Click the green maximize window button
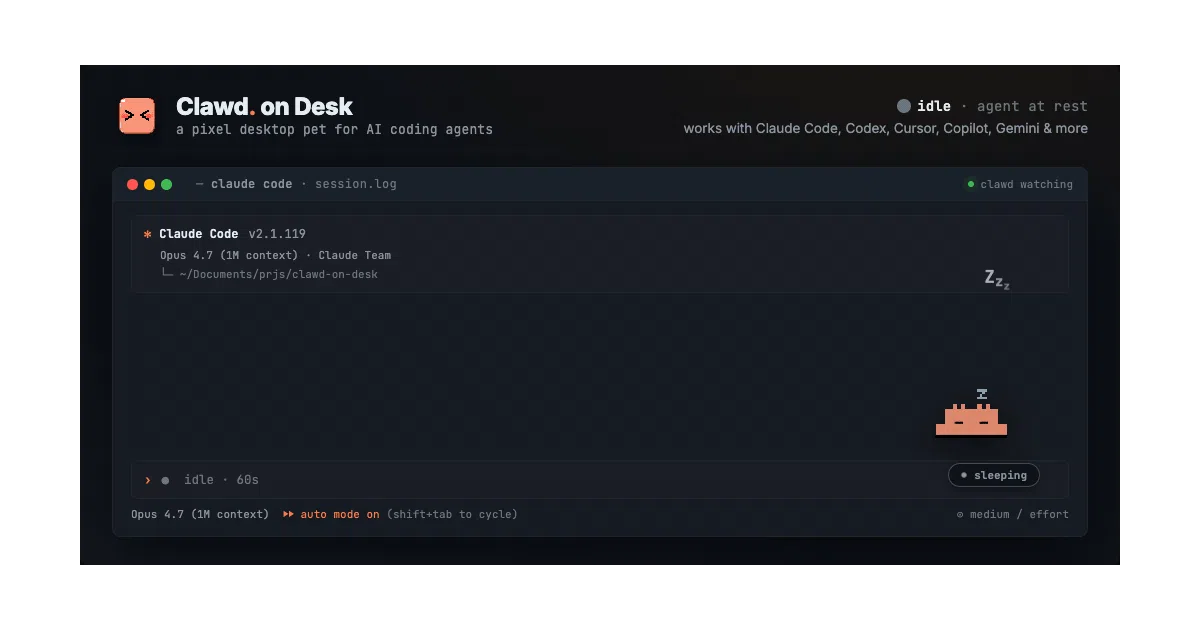 166,184
